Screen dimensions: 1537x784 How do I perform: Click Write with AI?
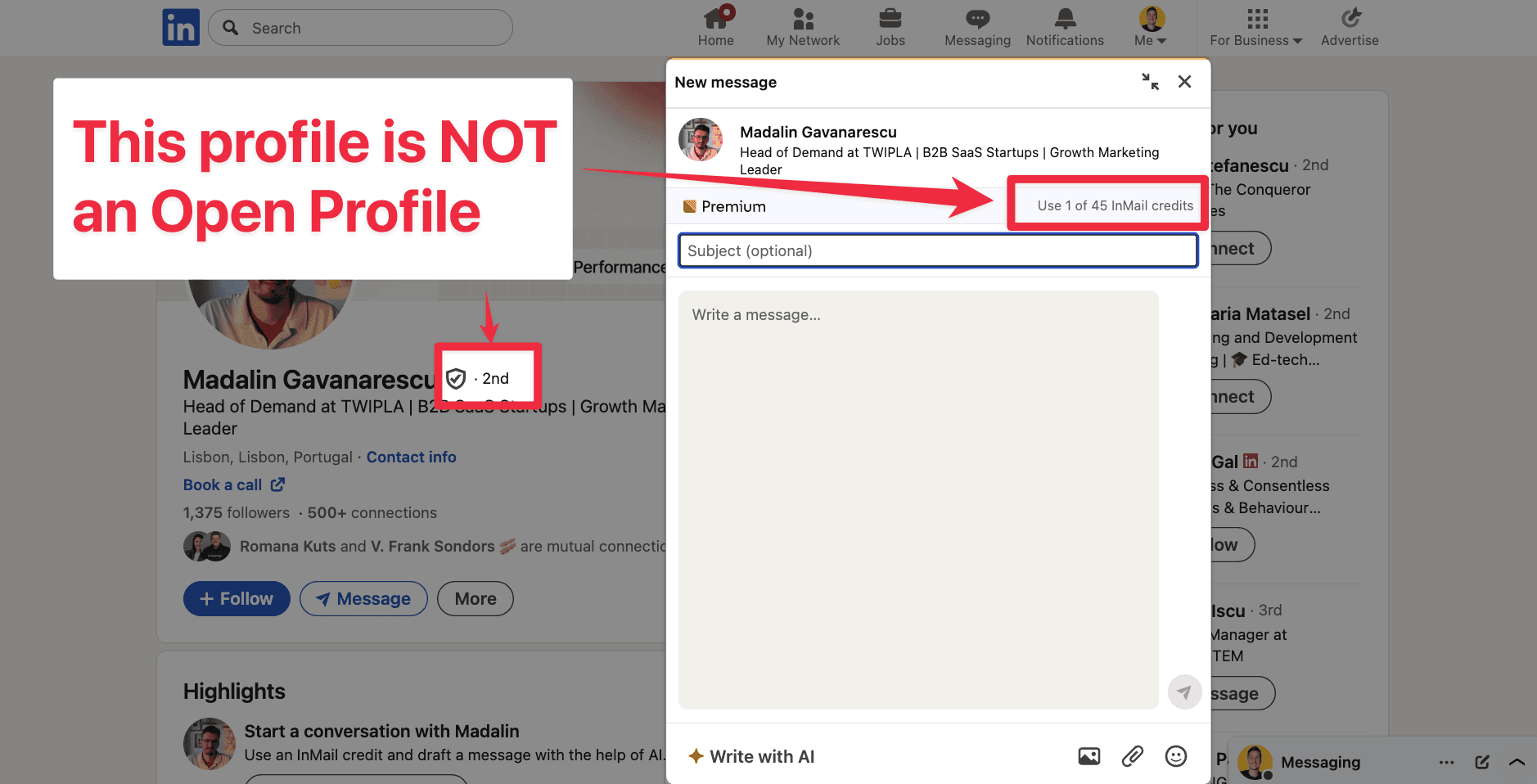point(751,757)
